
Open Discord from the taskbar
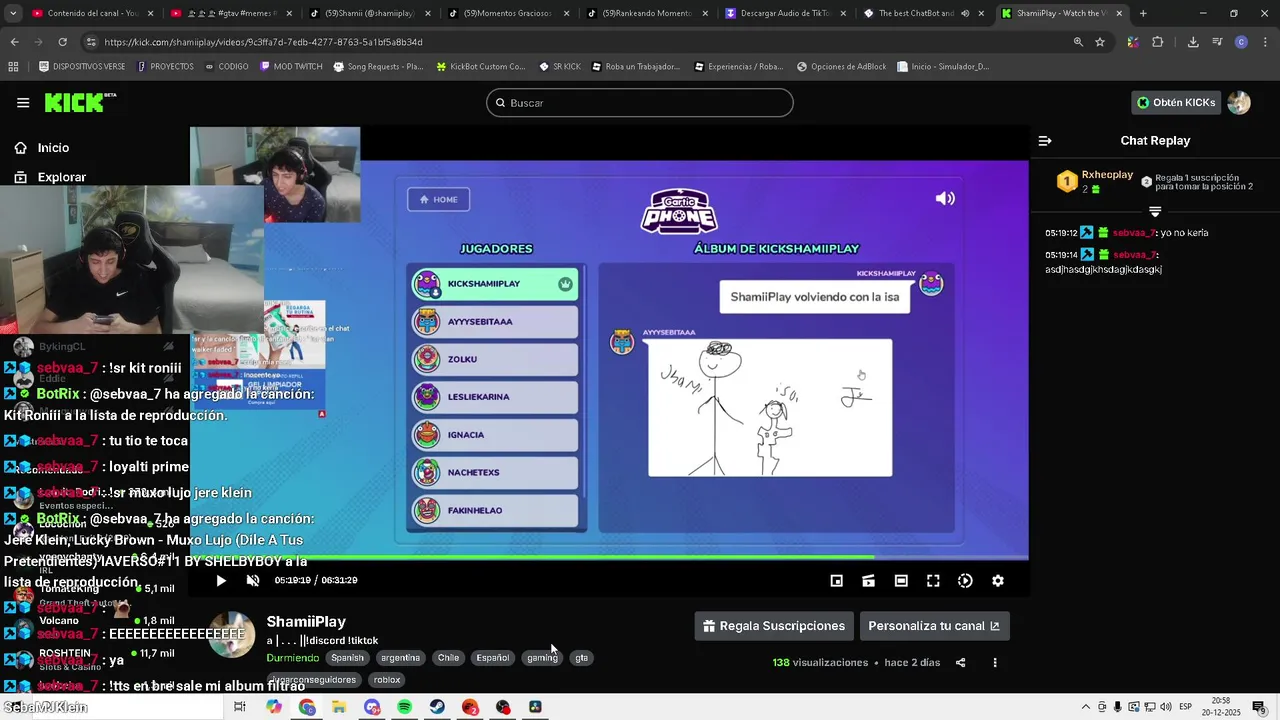(x=372, y=707)
